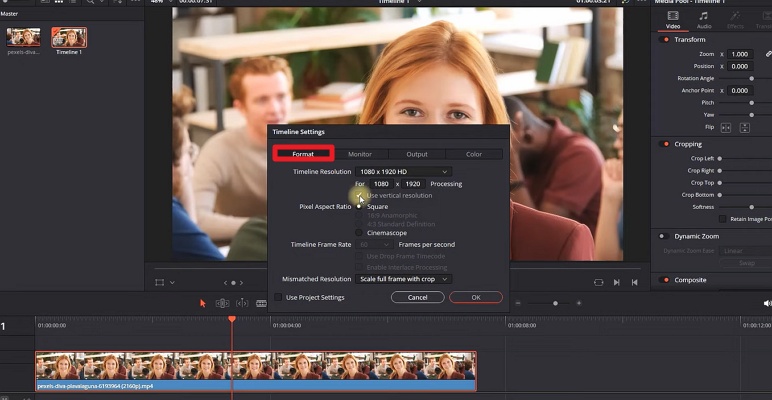
Task: Jump to last frame button
Action: pos(635,282)
